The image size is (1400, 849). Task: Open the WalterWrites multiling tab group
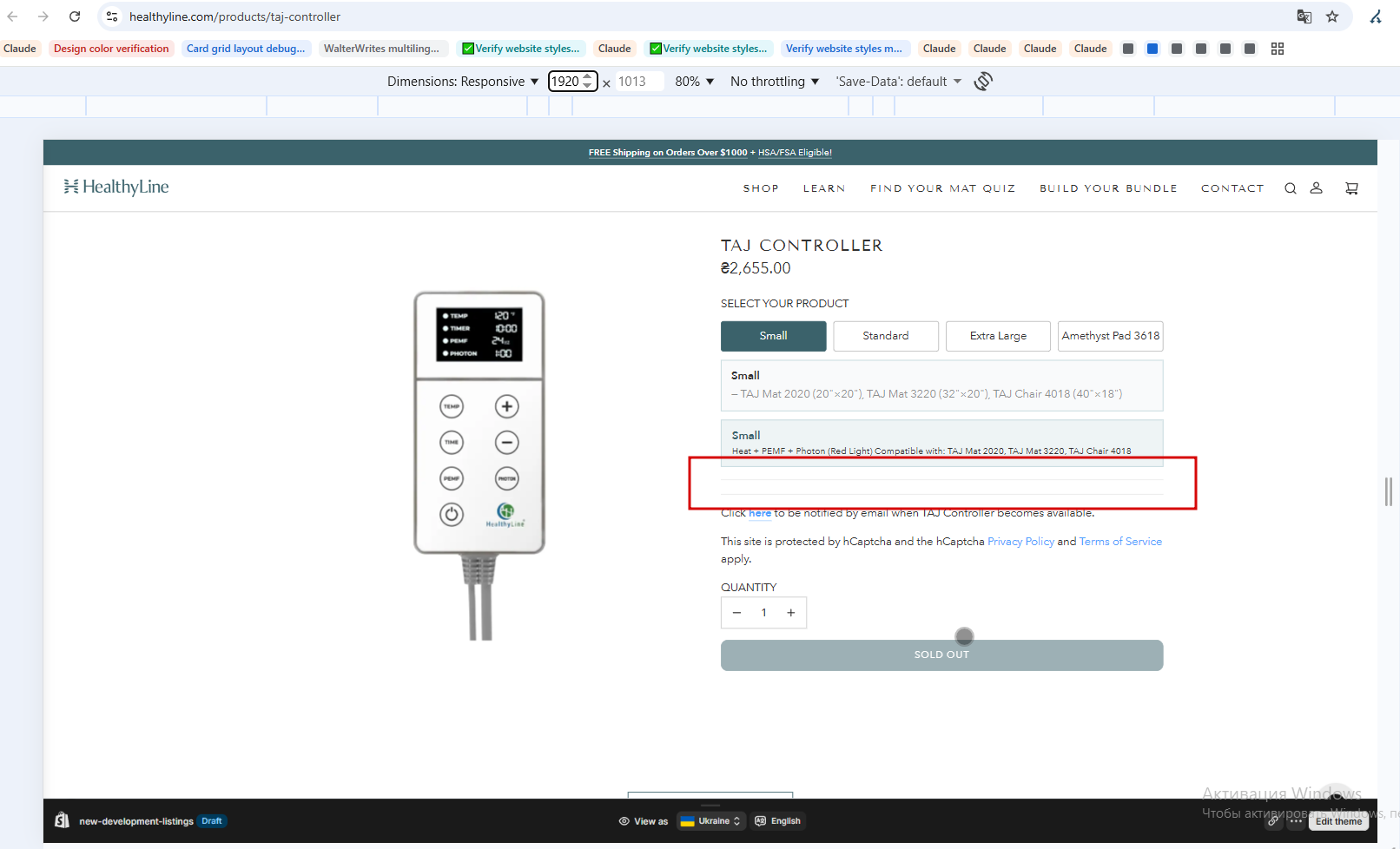pos(382,49)
